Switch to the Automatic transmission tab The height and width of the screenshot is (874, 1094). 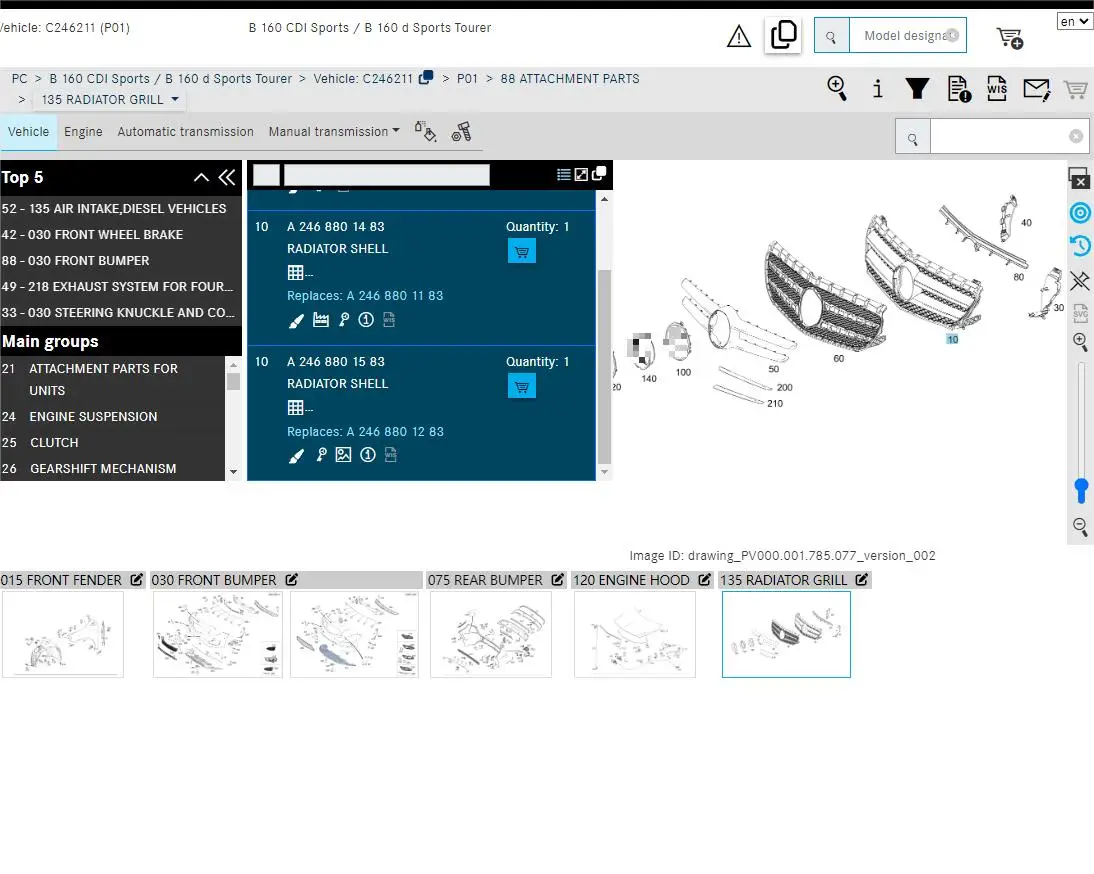tap(186, 132)
